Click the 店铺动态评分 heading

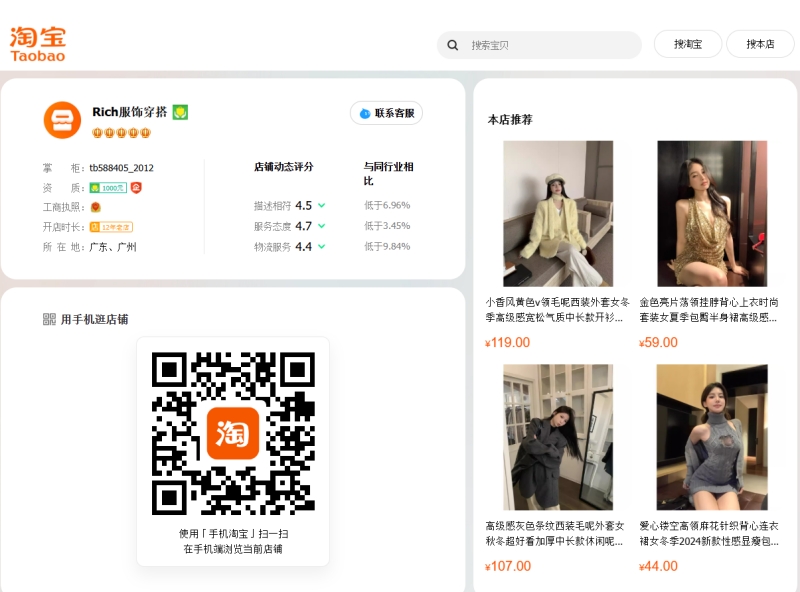pos(284,167)
